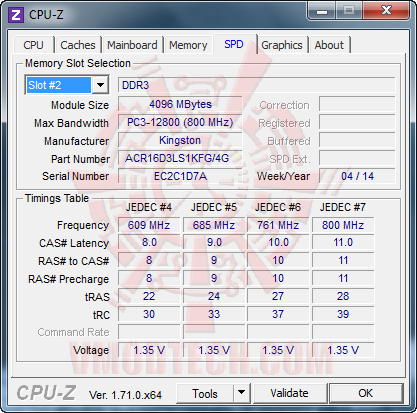Click the Part Number label
Image resolution: width=417 pixels, height=413 pixels.
pyautogui.click(x=80, y=159)
